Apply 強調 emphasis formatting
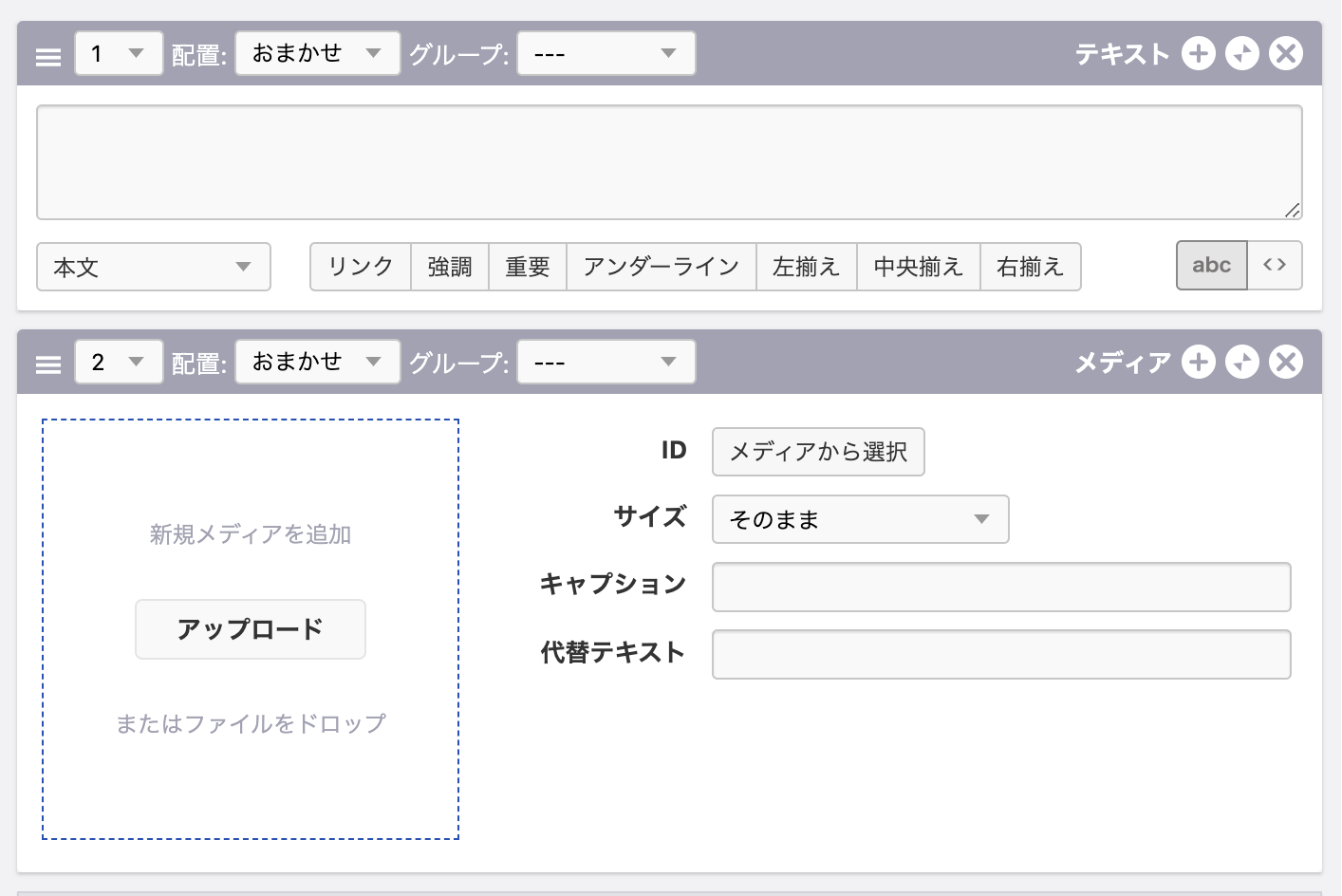 pos(450,268)
